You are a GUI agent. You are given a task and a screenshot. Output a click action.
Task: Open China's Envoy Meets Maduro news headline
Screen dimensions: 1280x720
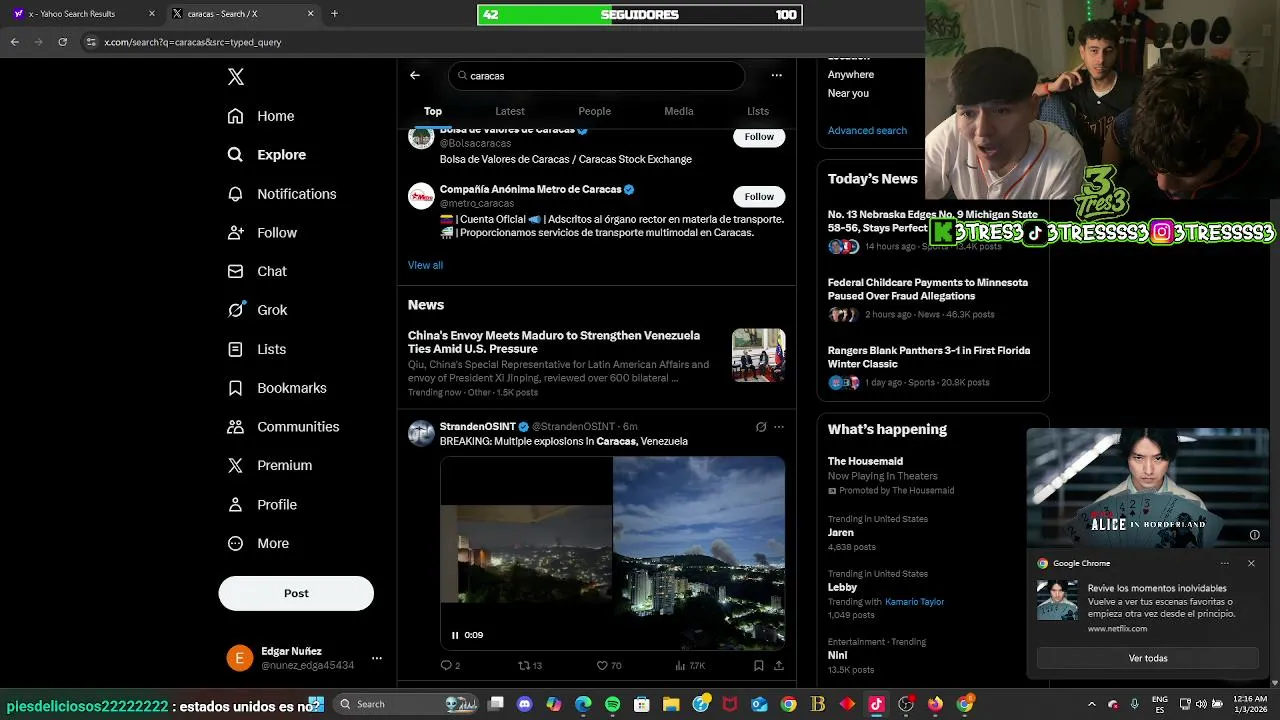tap(554, 342)
